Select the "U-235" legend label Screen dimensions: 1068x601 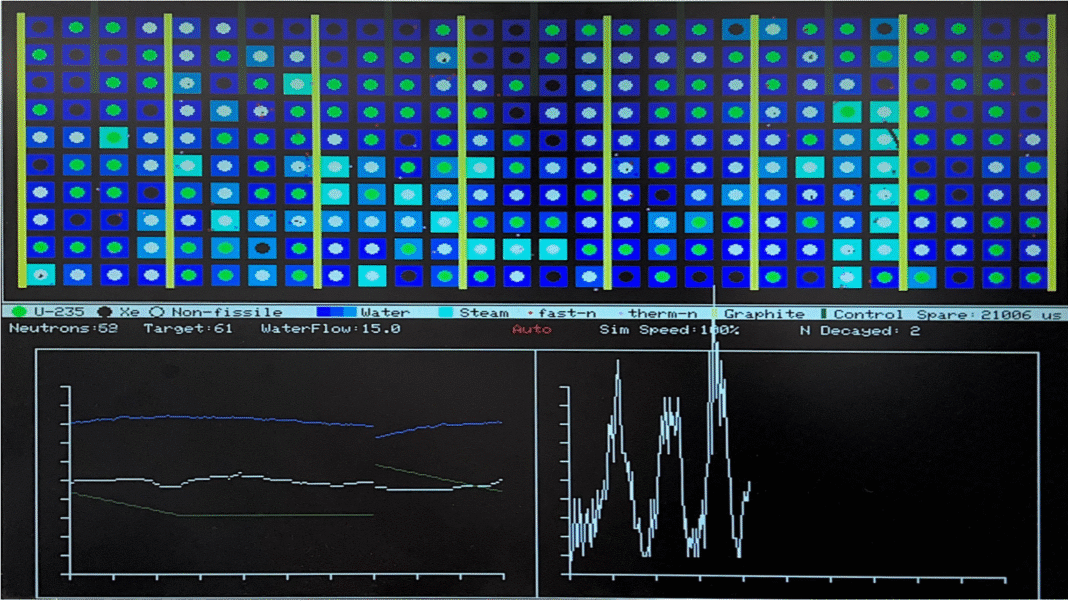click(59, 311)
